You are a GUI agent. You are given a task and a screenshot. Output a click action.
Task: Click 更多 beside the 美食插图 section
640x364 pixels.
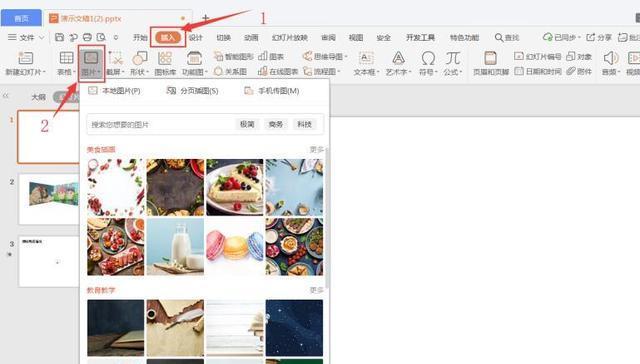[x=316, y=149]
